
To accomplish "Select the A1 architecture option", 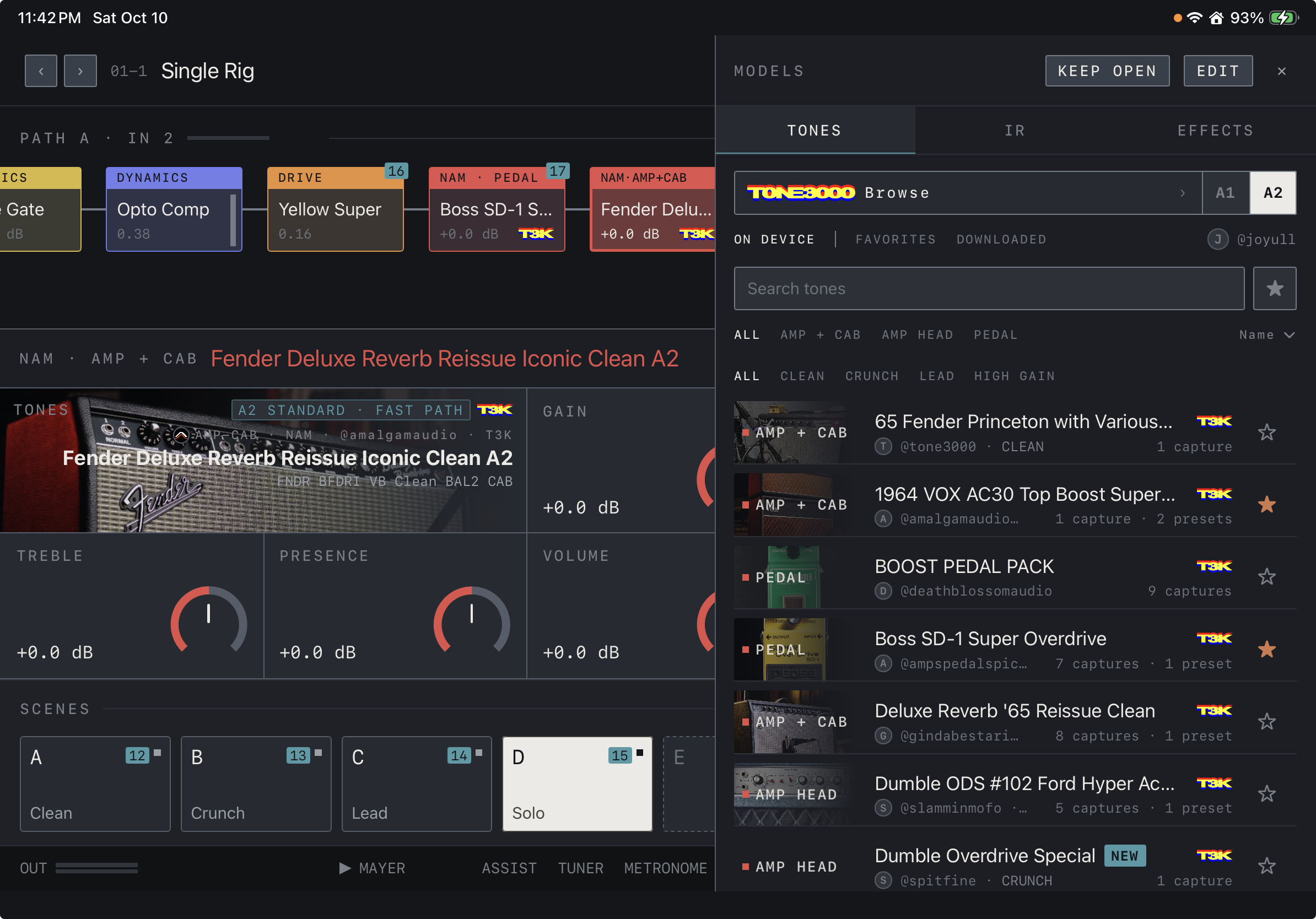I will [x=1226, y=193].
